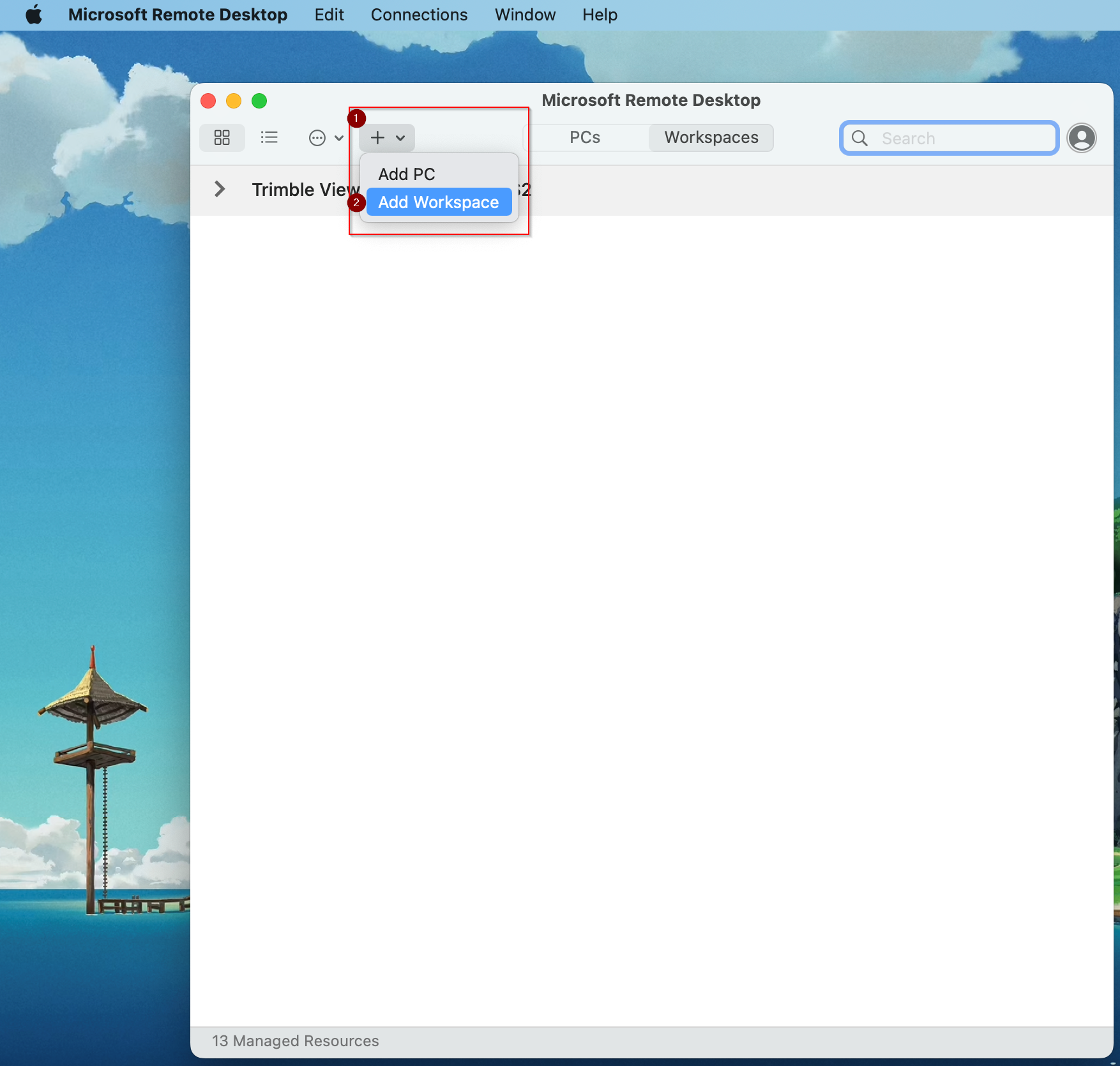1120x1066 pixels.
Task: Click the magnifying glass search icon
Action: point(859,138)
